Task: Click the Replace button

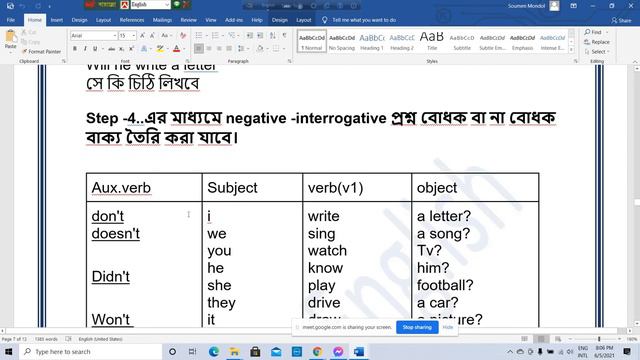Action: (597, 42)
